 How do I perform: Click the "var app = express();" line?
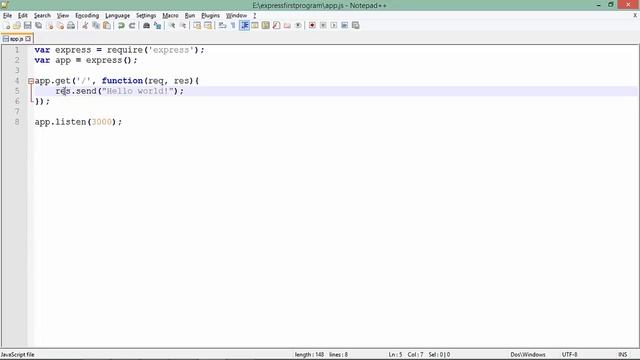(86, 60)
